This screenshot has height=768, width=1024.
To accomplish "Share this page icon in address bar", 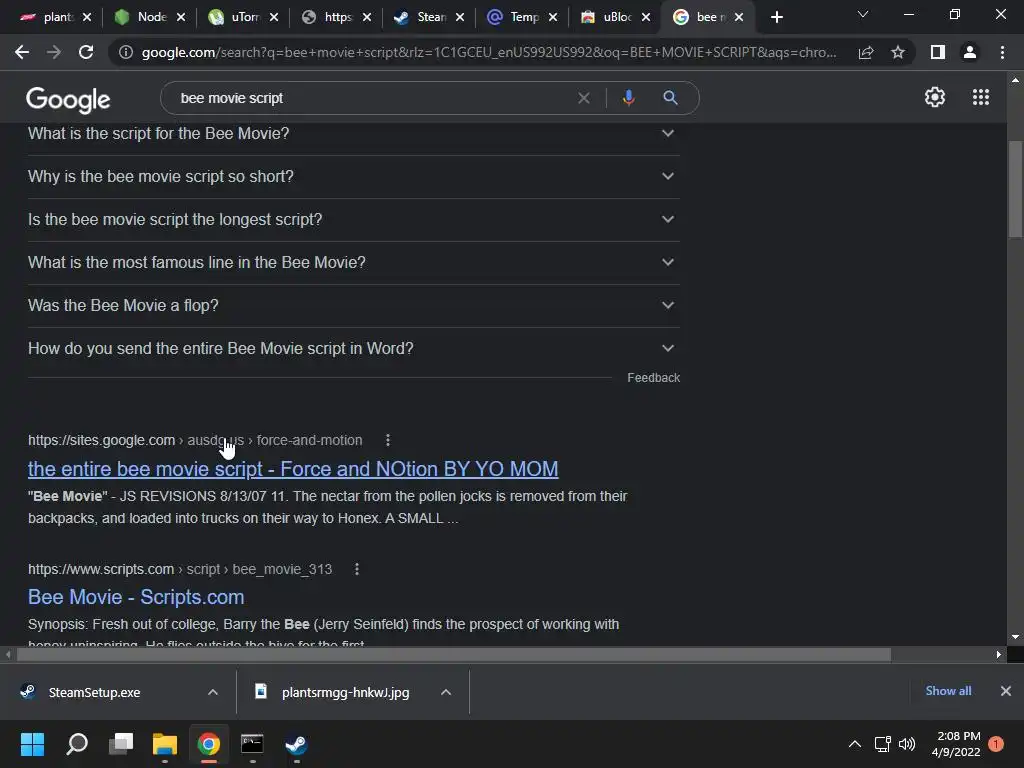I will click(866, 52).
